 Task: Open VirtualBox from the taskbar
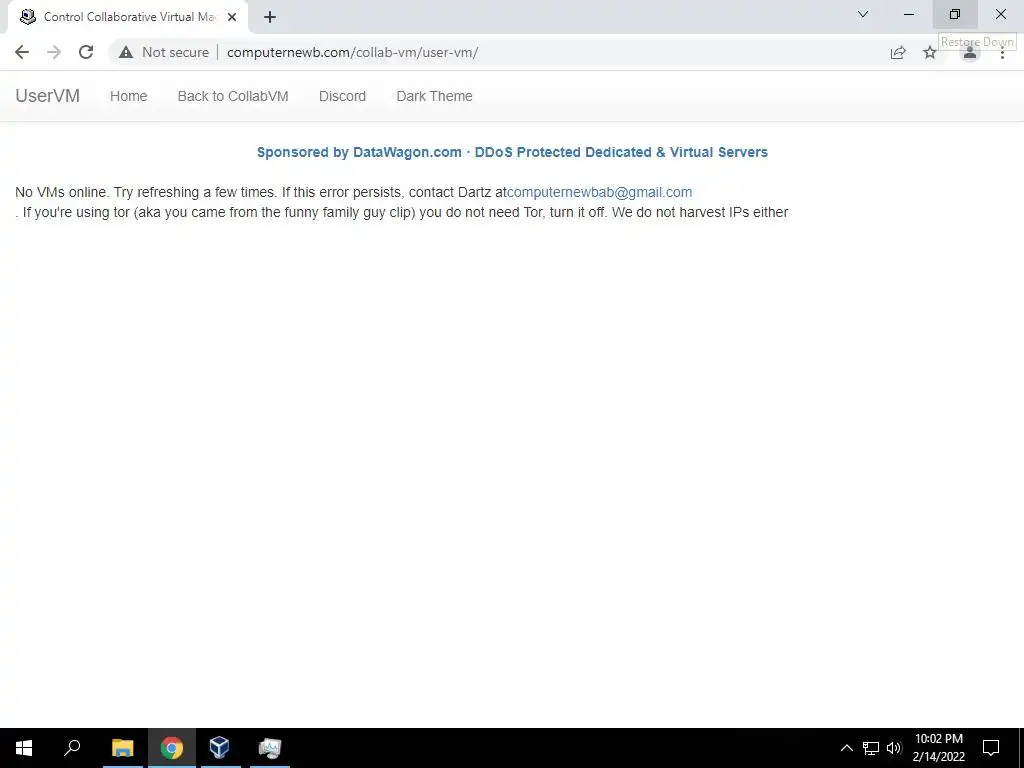219,748
